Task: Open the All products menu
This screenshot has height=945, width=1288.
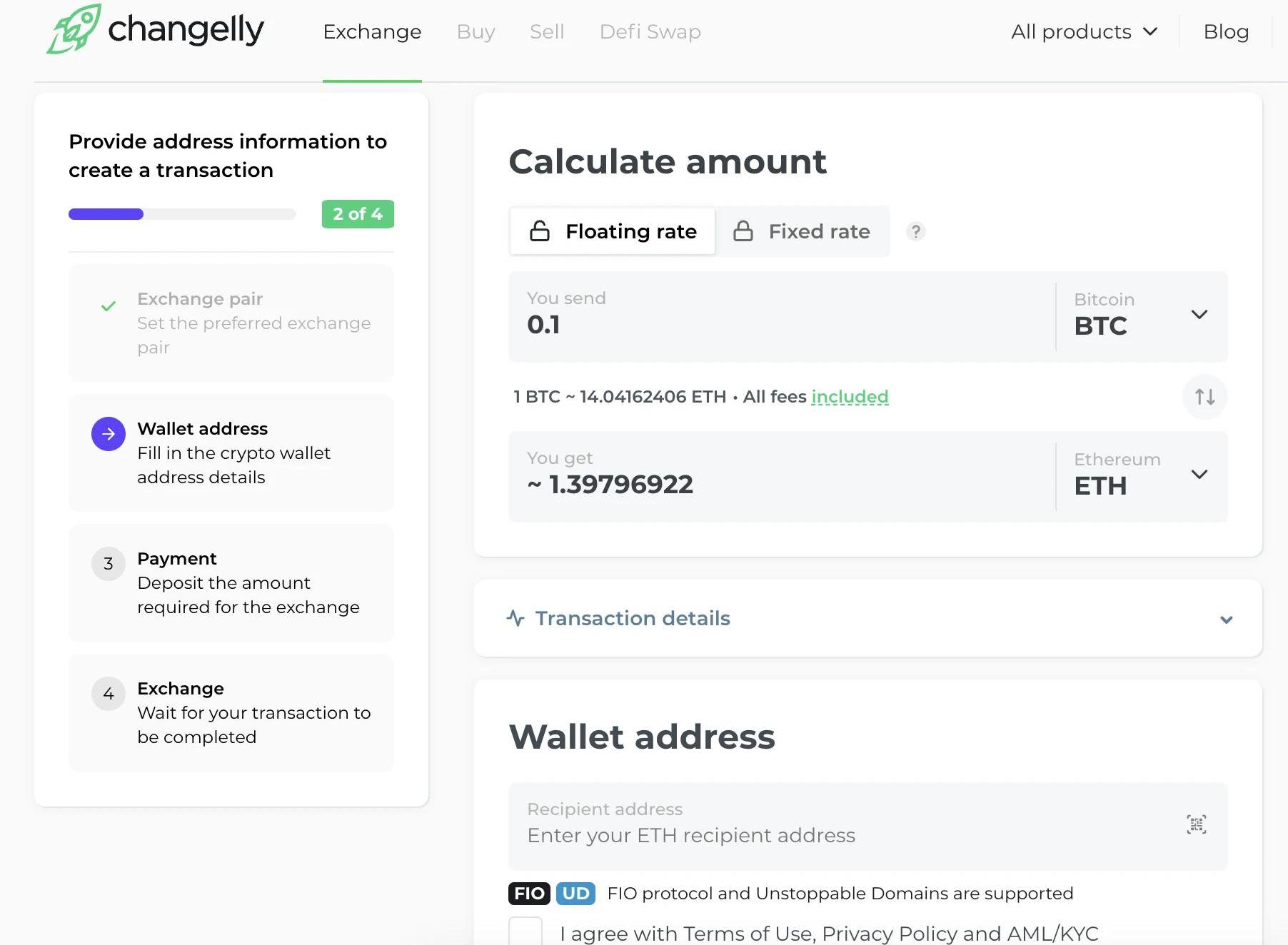Action: tap(1084, 31)
